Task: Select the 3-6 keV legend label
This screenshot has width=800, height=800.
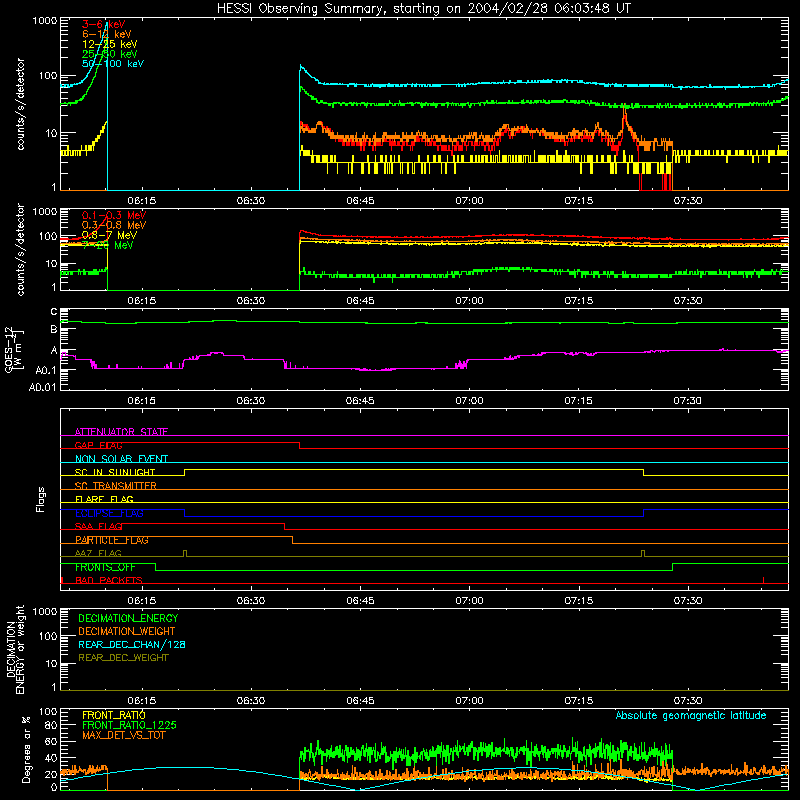Action: point(104,24)
